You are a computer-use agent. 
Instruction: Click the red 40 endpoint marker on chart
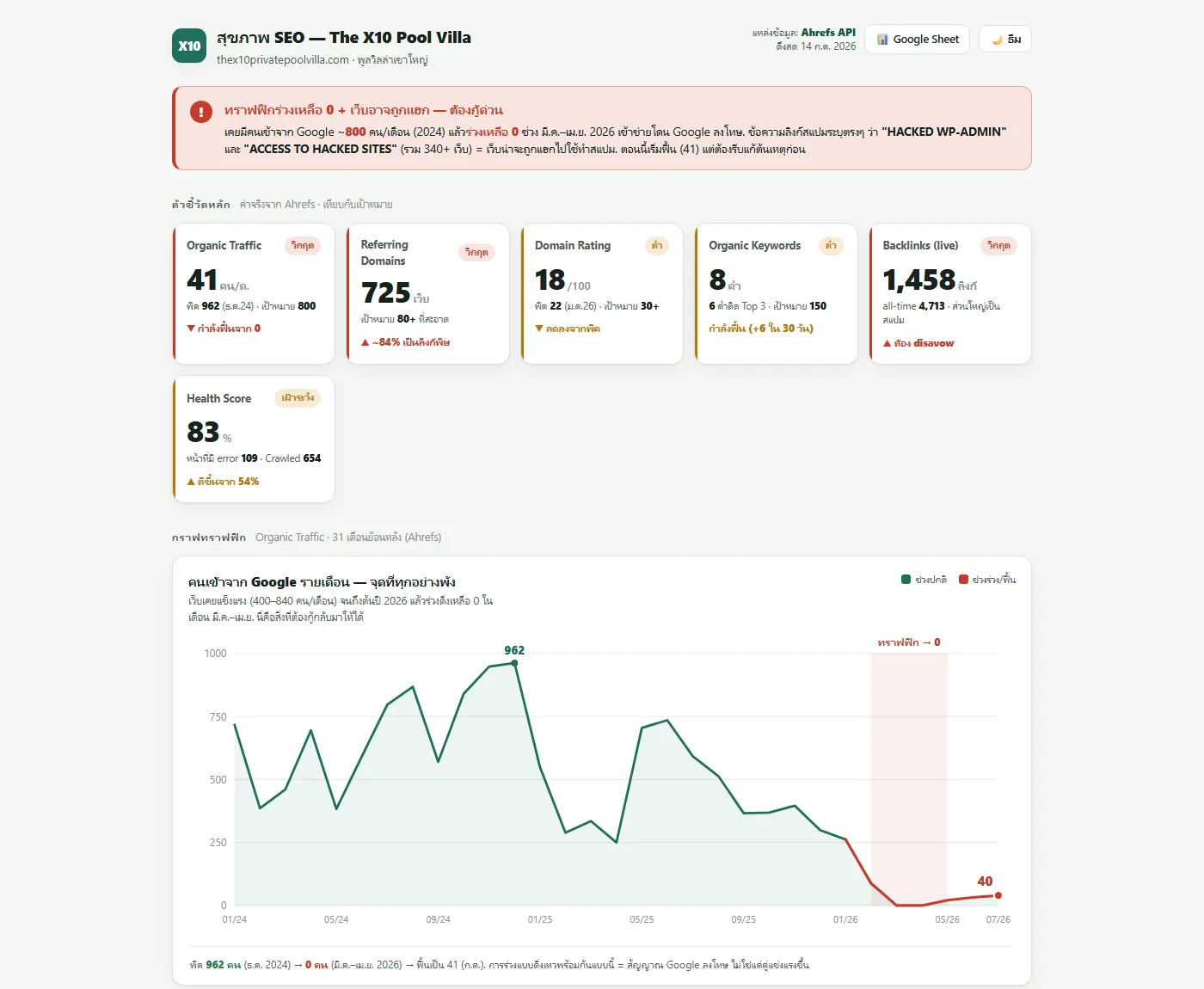click(998, 895)
